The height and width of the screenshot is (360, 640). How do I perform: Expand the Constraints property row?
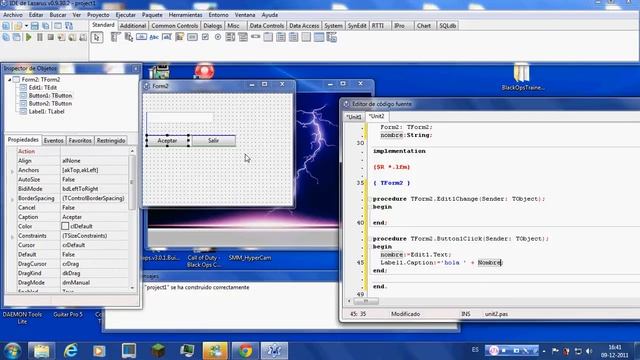tap(12, 236)
